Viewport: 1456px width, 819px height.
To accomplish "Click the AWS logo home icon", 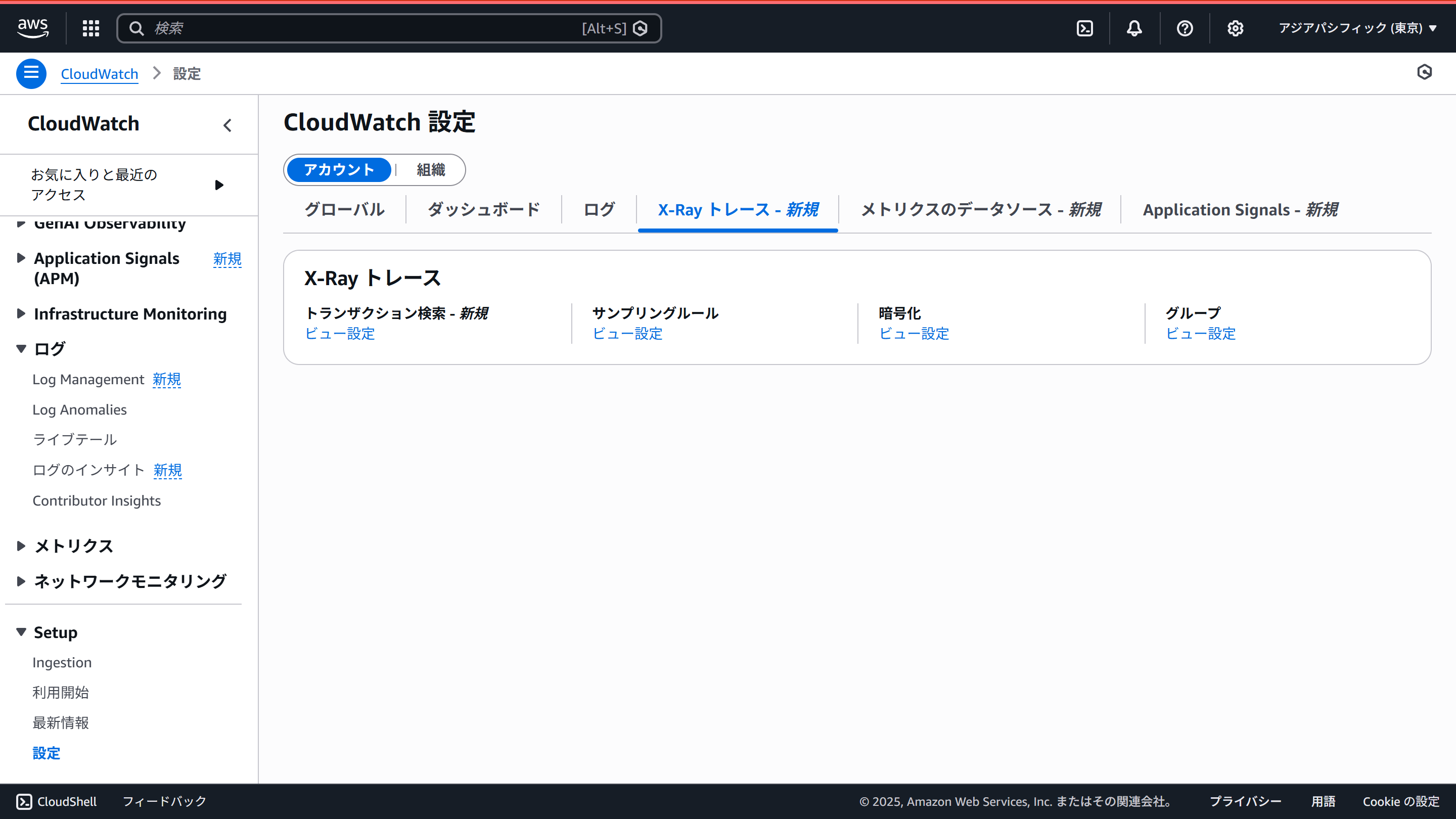I will (x=33, y=28).
